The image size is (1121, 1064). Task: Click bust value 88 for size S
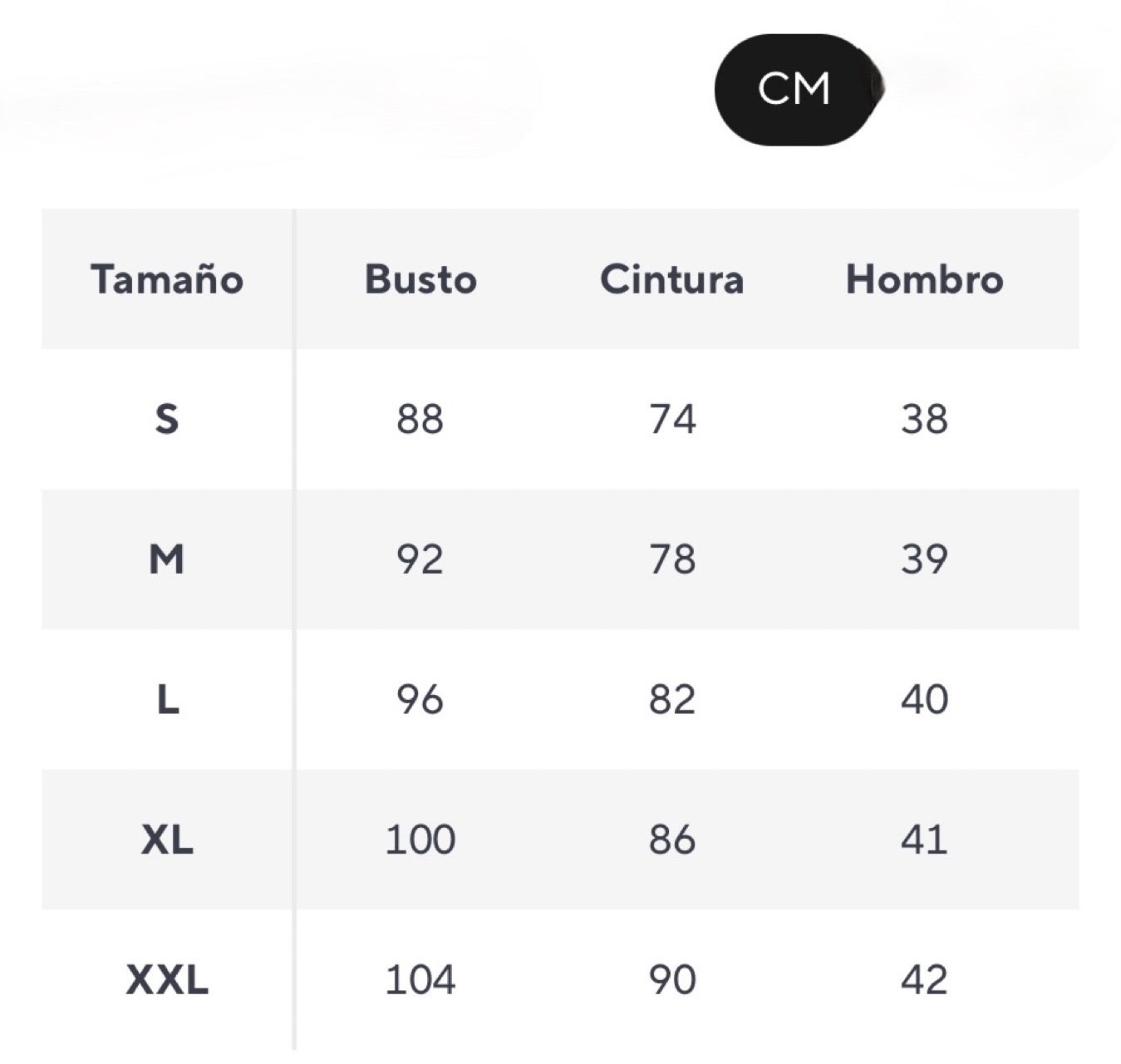point(420,419)
